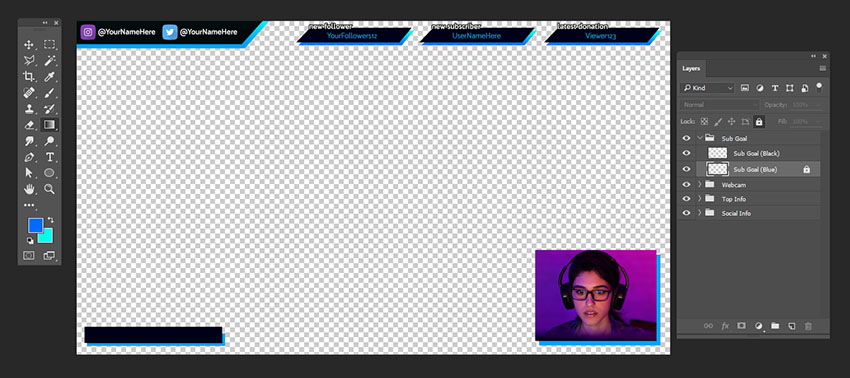Click the Link Layers button
Screen dimensions: 850x378
708,326
